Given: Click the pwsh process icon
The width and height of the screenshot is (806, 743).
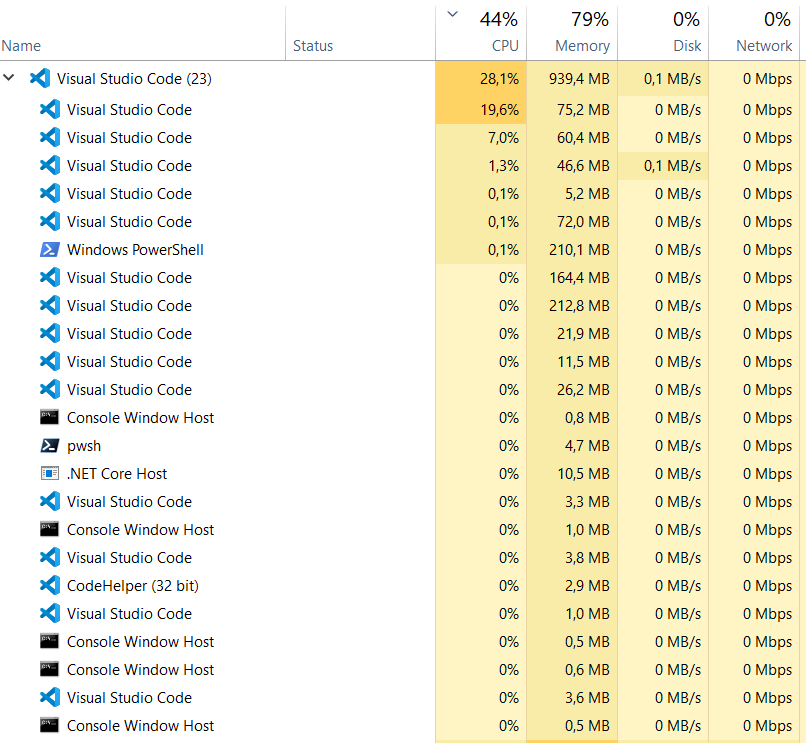Looking at the screenshot, I should (50, 446).
